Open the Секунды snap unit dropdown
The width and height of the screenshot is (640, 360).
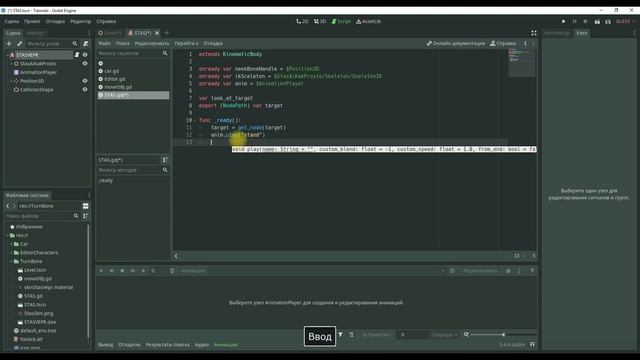coord(444,335)
